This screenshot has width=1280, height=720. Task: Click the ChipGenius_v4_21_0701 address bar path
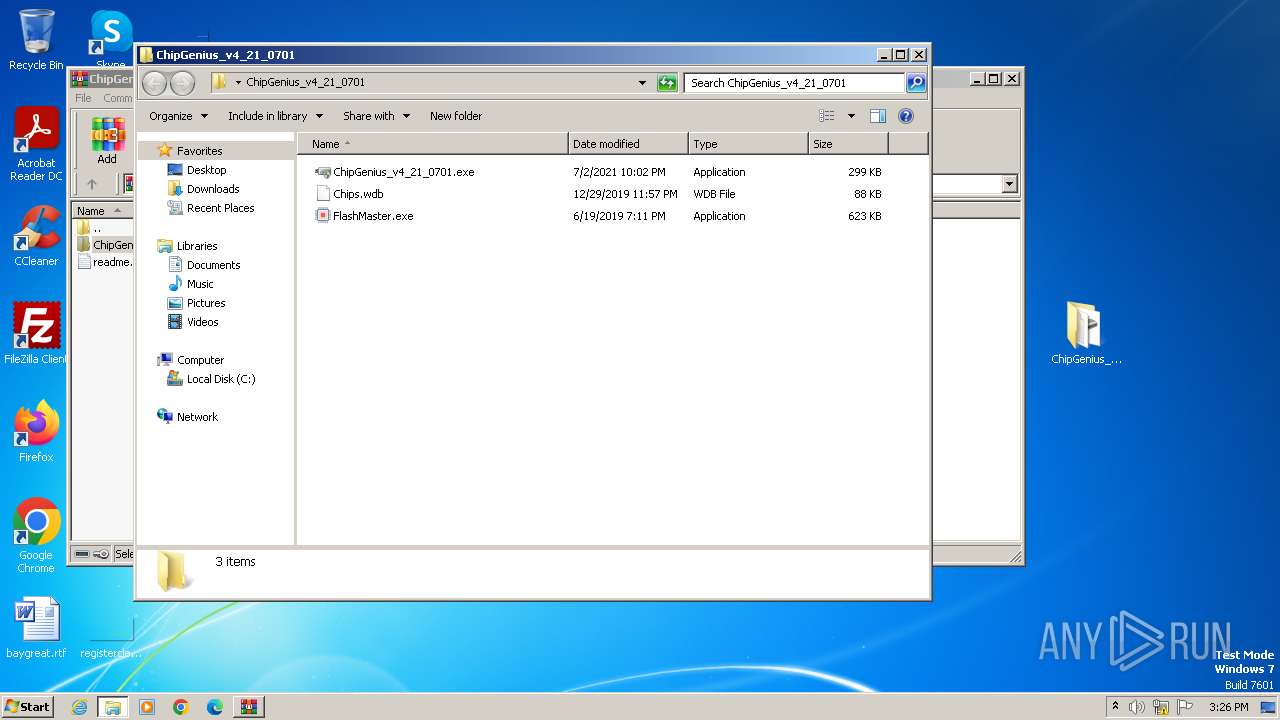coord(305,83)
